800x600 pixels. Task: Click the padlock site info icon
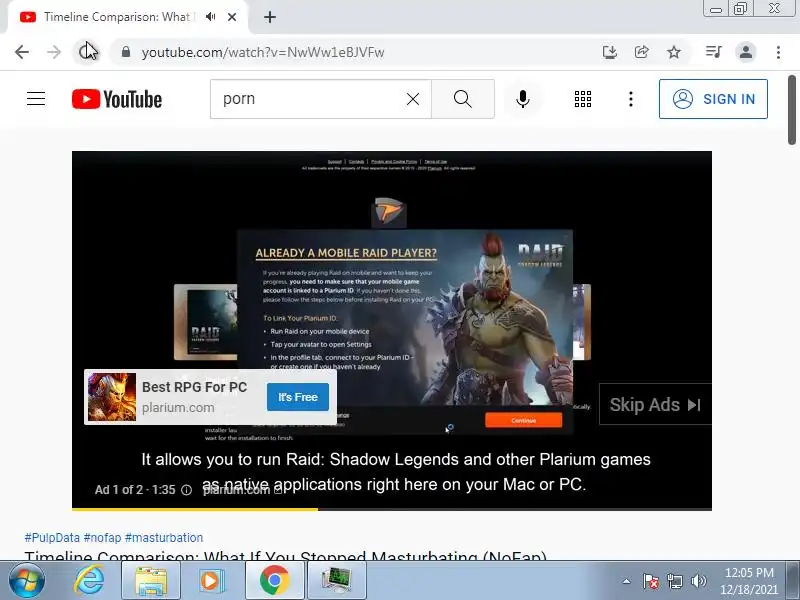pyautogui.click(x=126, y=52)
